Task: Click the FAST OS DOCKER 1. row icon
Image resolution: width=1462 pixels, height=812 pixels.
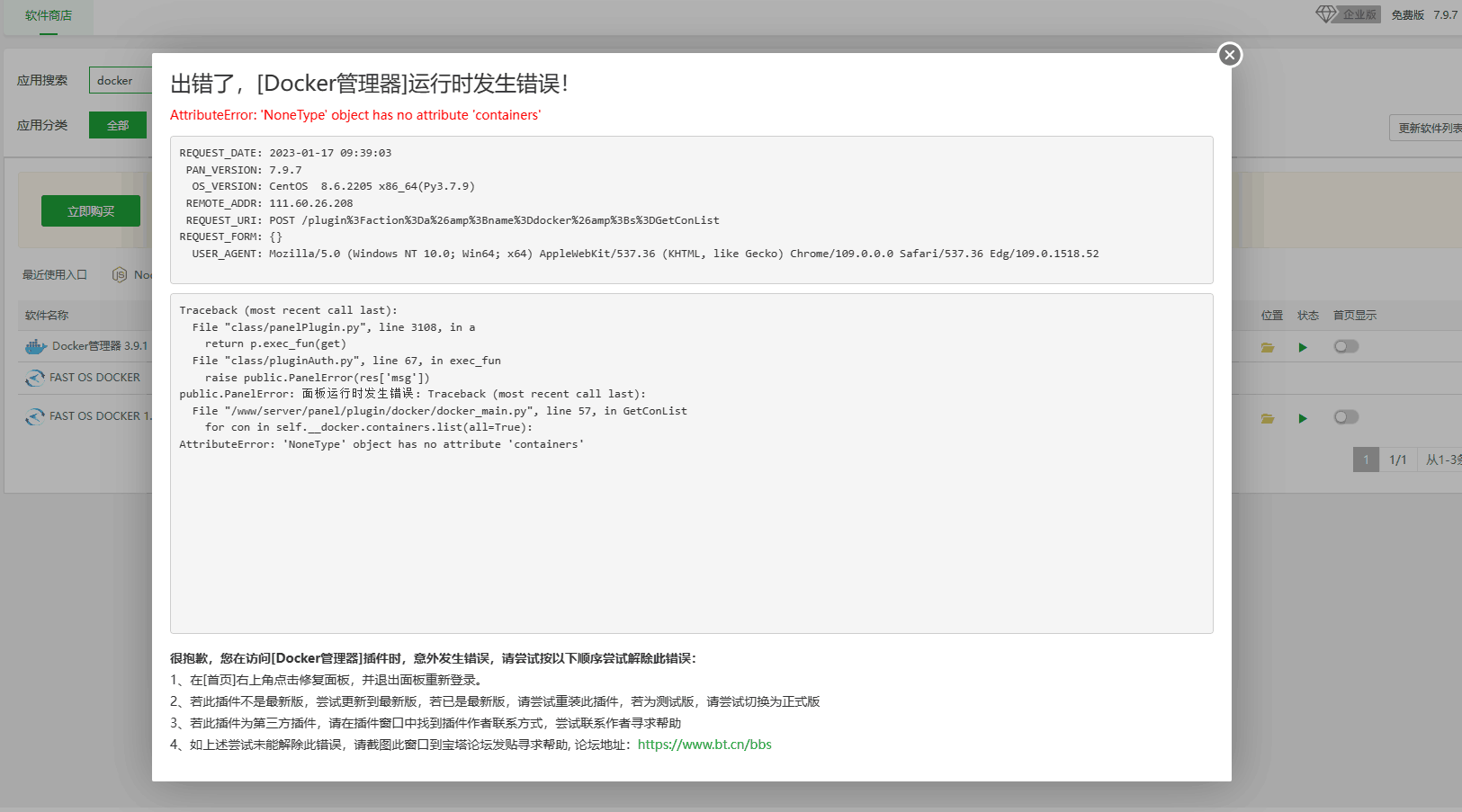Action: pyautogui.click(x=35, y=416)
